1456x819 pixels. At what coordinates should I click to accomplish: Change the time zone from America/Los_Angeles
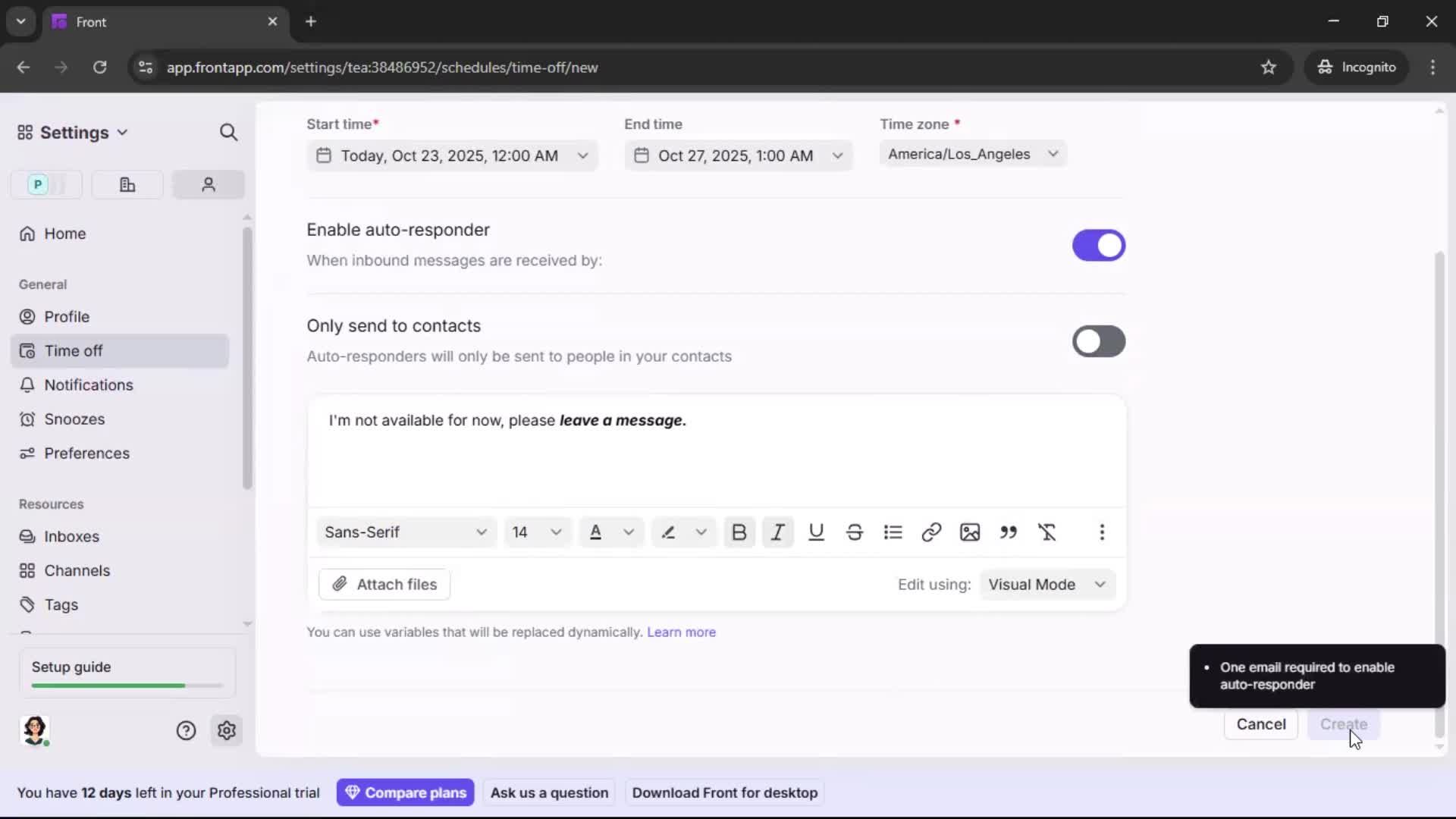pyautogui.click(x=972, y=154)
